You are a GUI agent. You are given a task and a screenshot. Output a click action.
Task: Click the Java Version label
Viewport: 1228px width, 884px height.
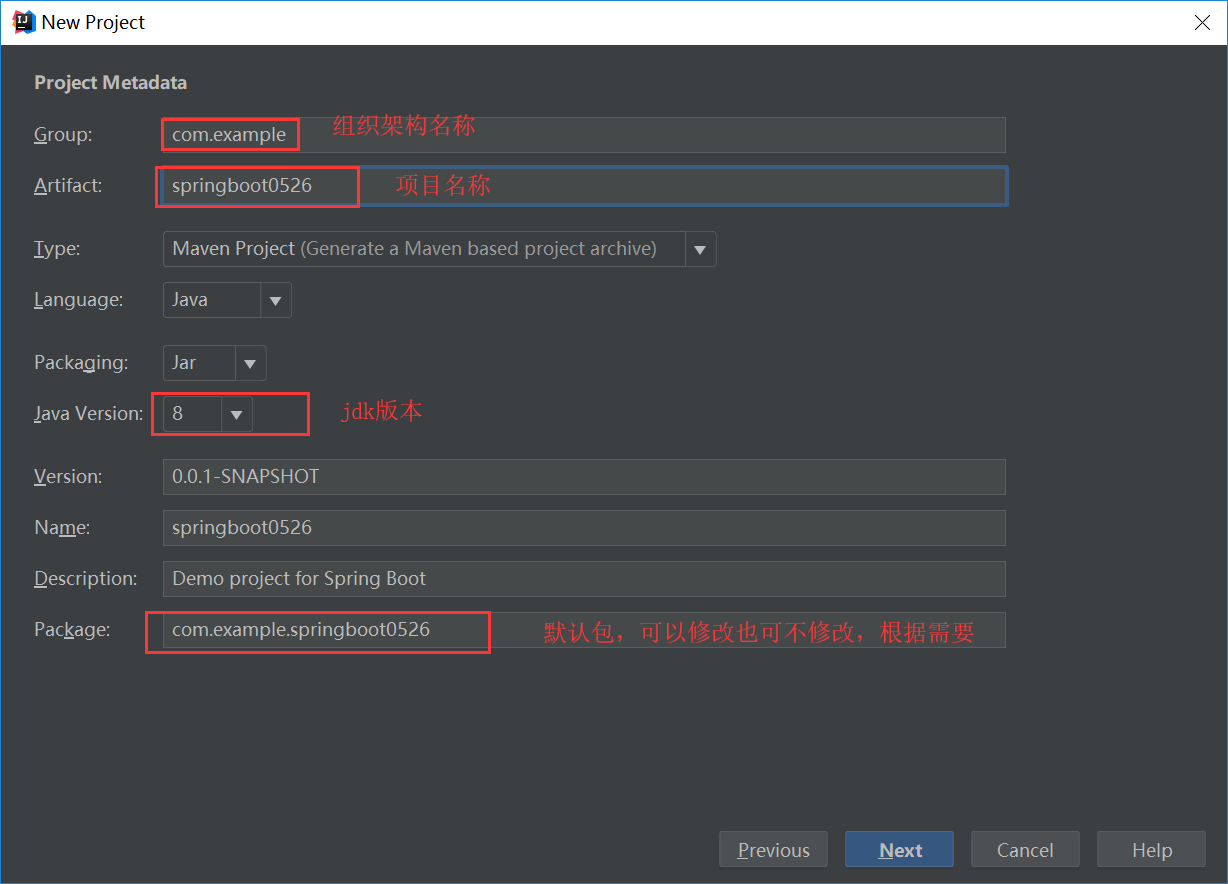89,414
